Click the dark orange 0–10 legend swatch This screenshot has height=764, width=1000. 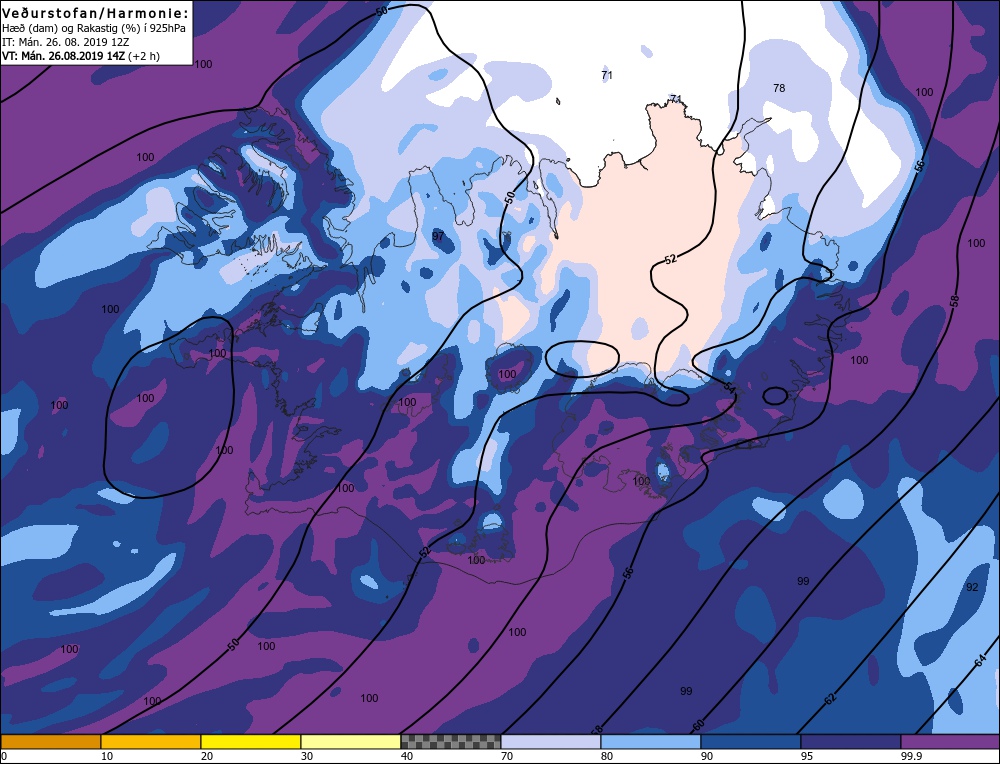pos(51,742)
